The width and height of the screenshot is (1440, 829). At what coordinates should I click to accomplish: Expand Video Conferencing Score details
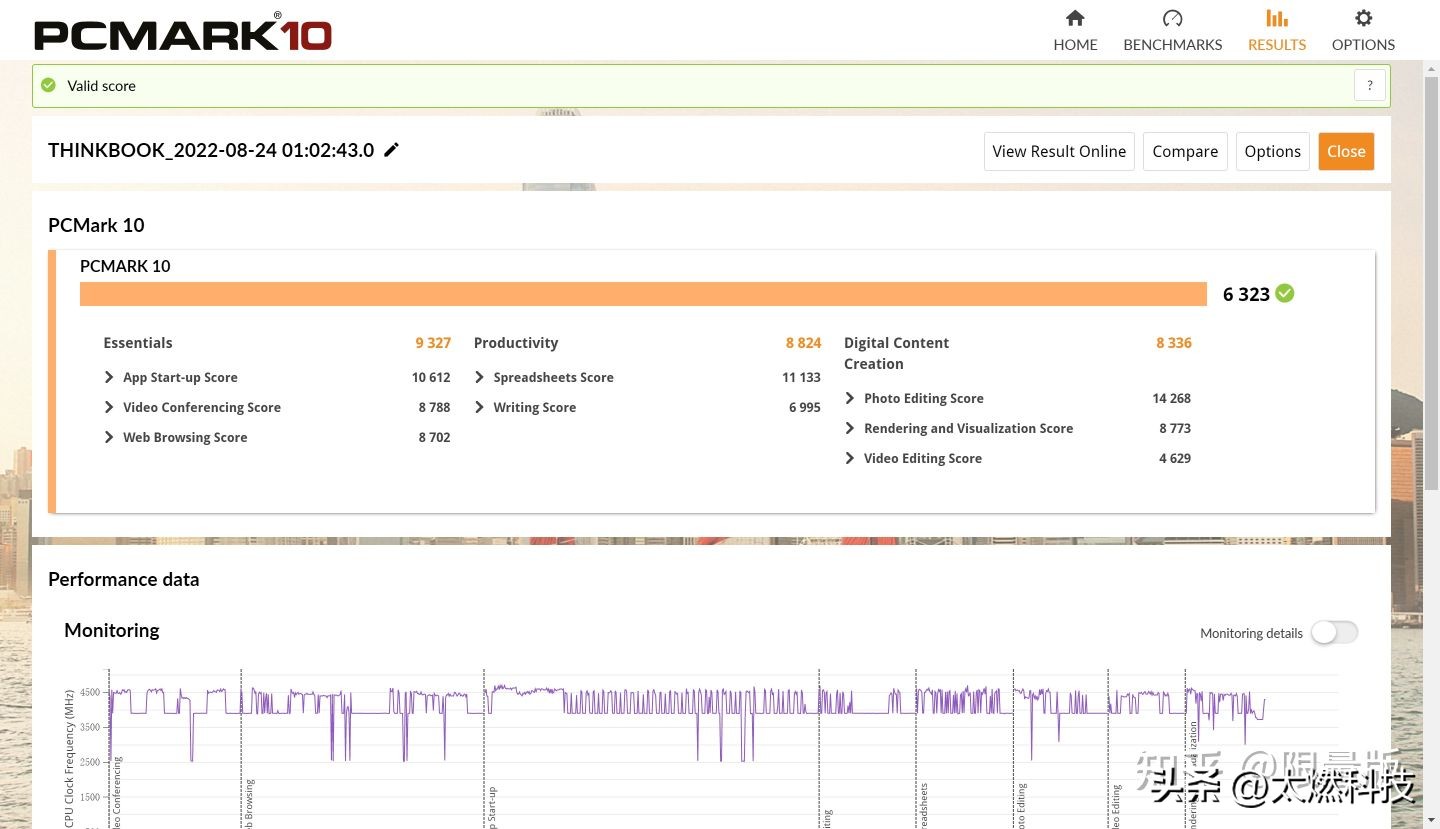pos(109,407)
